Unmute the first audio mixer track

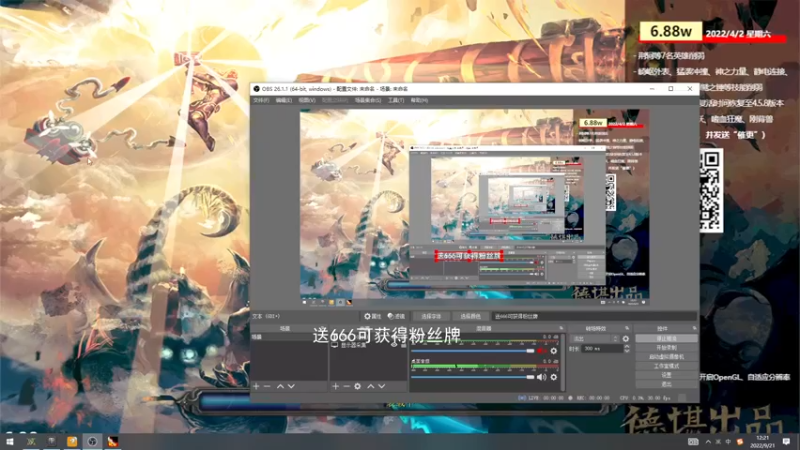point(541,351)
